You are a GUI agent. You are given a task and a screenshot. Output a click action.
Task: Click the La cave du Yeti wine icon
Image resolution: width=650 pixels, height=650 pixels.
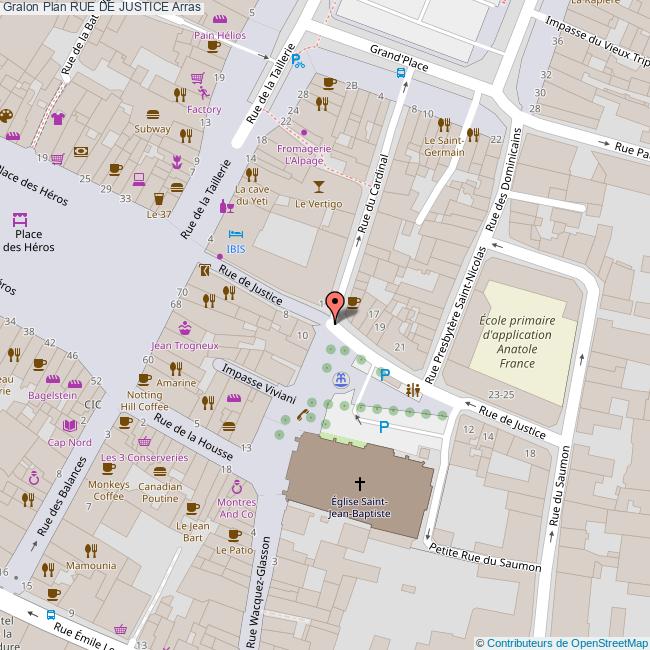228,206
